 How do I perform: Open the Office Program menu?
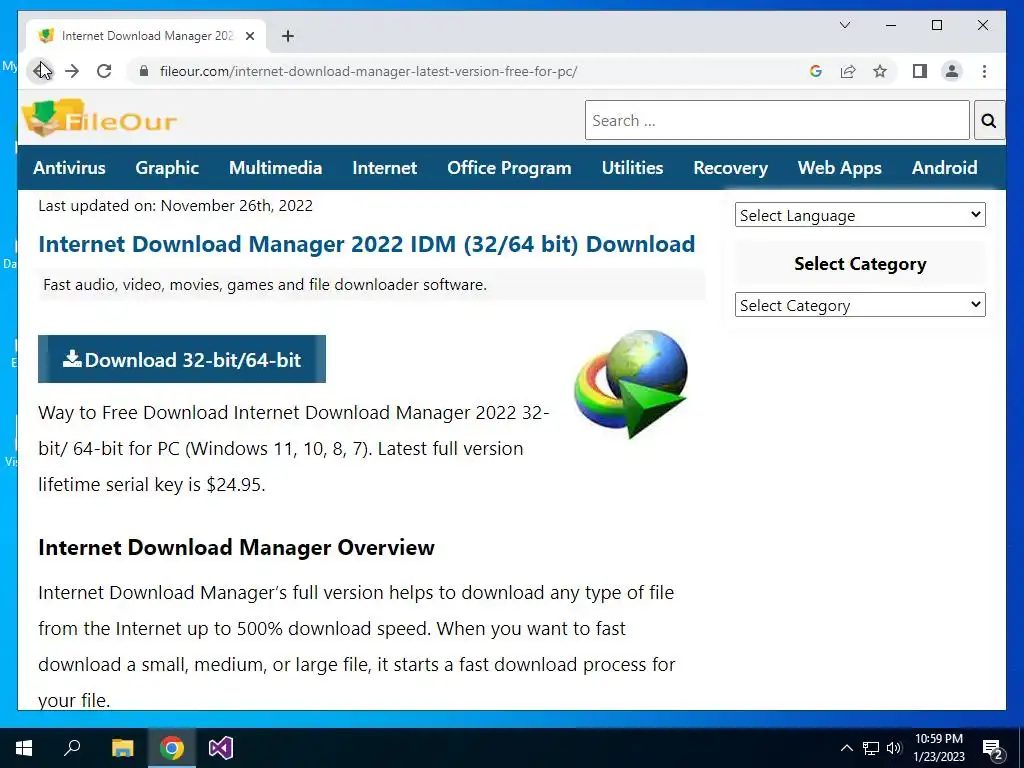point(509,168)
